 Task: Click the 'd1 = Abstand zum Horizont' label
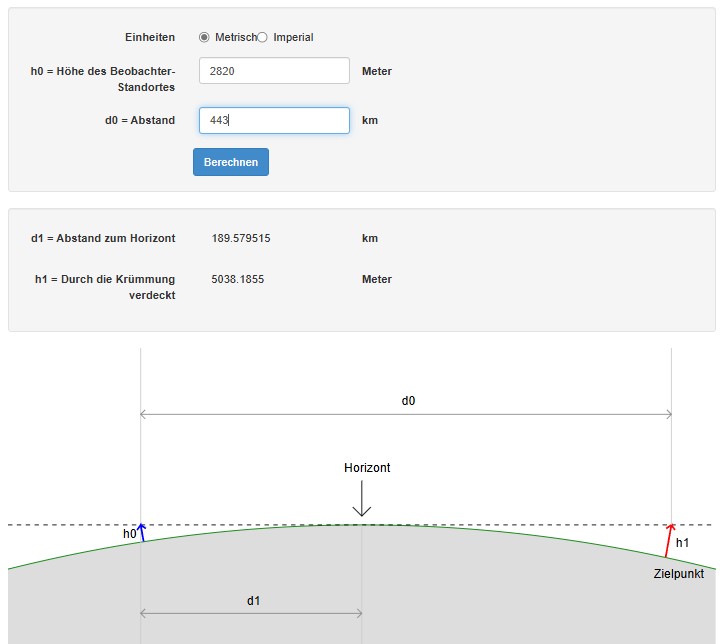coord(103,238)
